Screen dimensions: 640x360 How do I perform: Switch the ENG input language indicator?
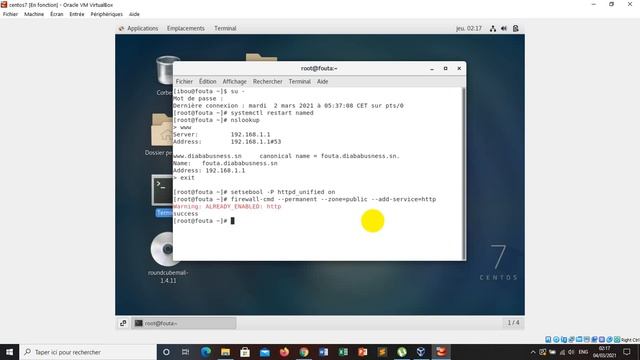[583, 352]
